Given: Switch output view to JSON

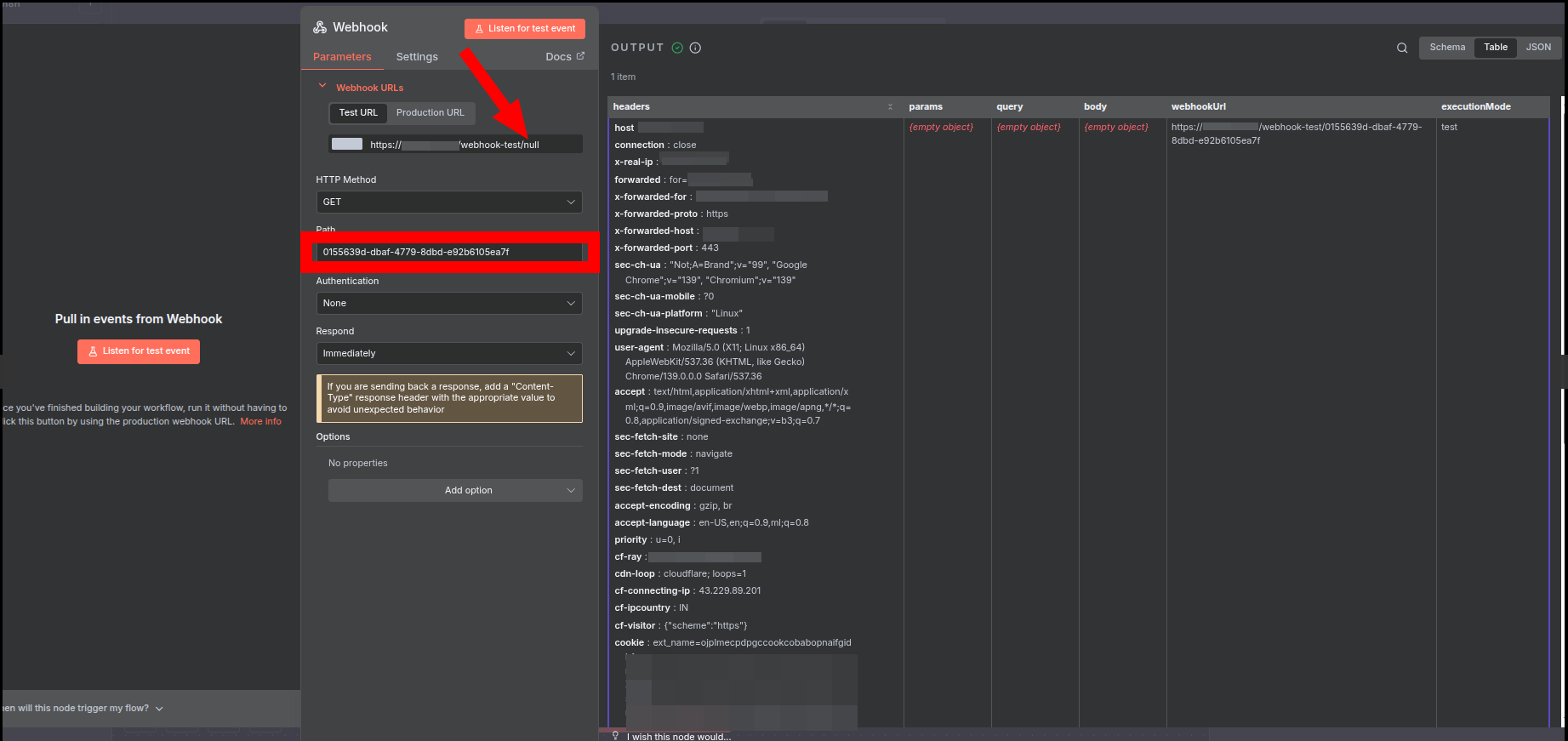Looking at the screenshot, I should pos(1538,48).
